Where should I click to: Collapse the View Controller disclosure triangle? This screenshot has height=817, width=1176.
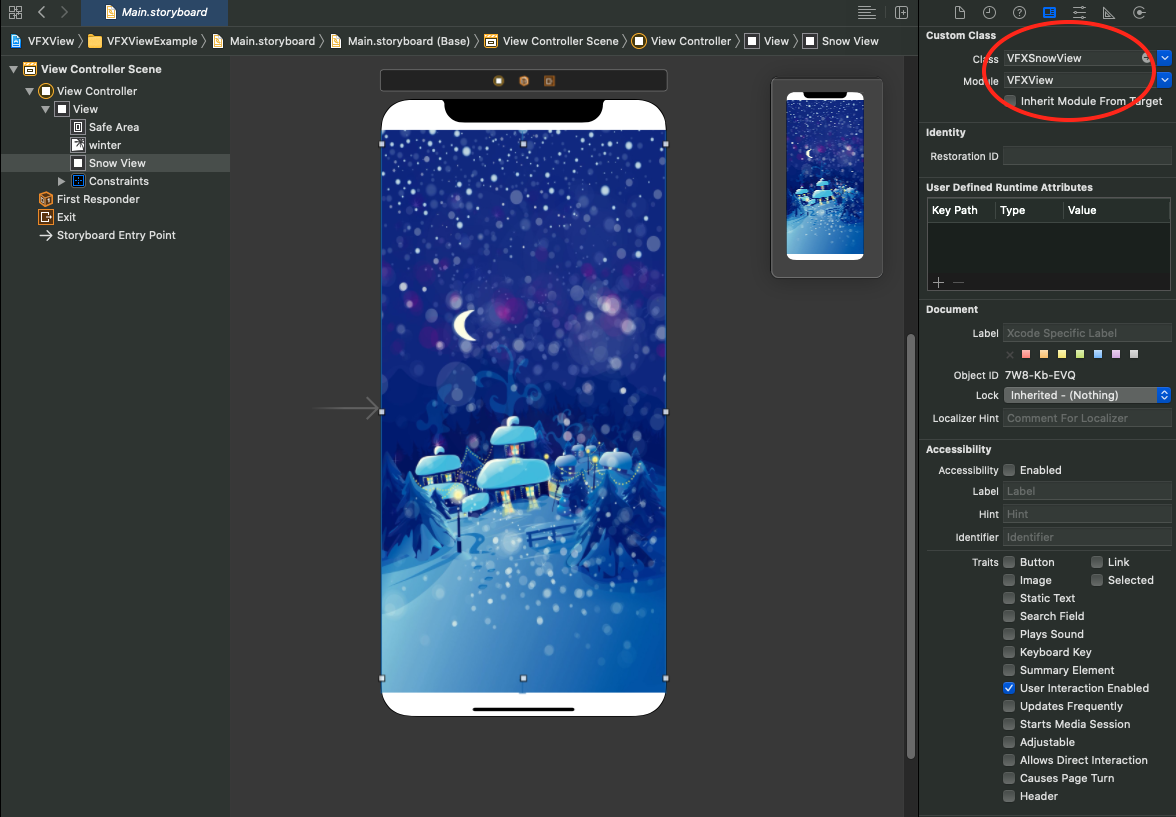(29, 91)
